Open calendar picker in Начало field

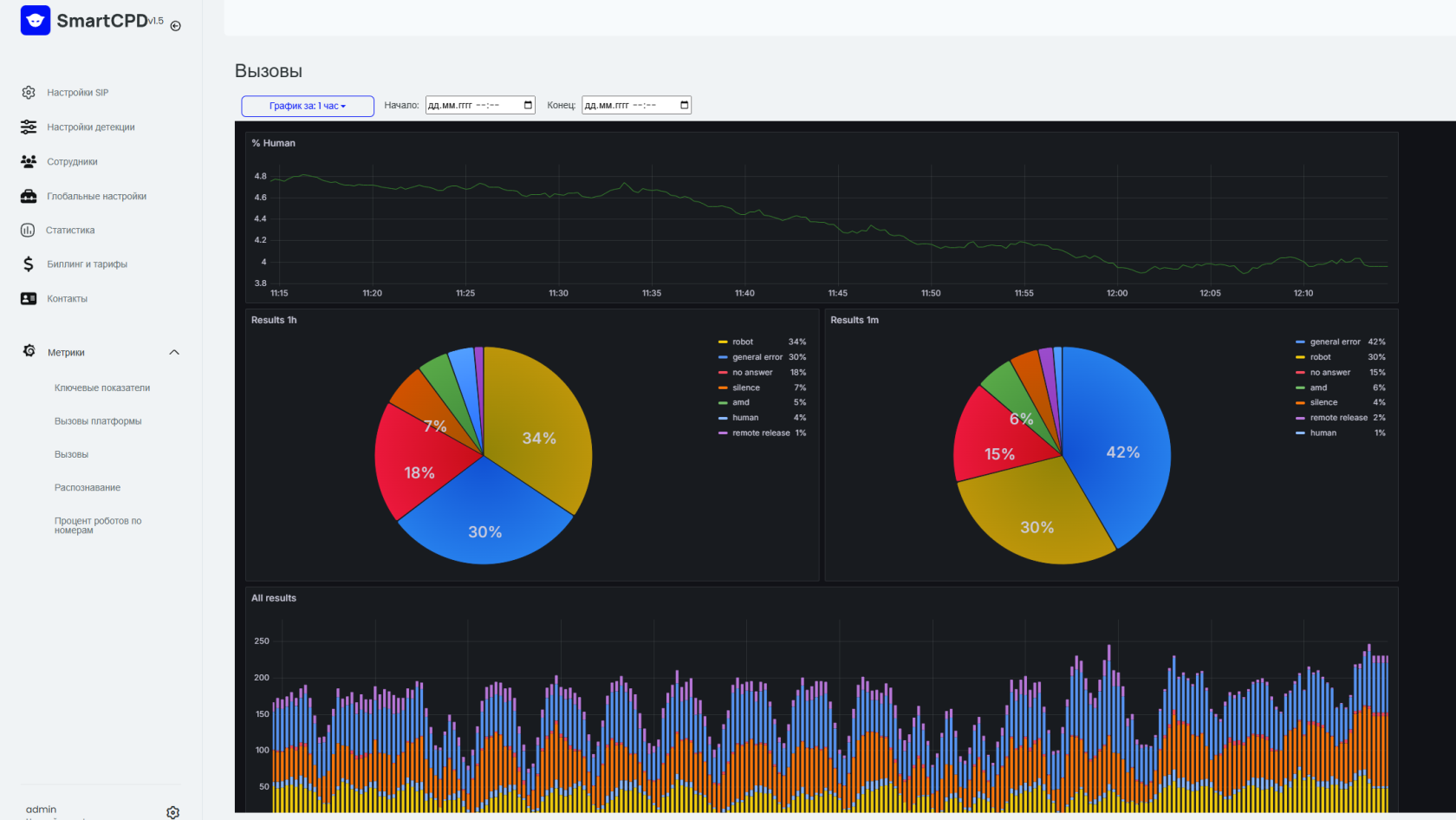pos(528,105)
